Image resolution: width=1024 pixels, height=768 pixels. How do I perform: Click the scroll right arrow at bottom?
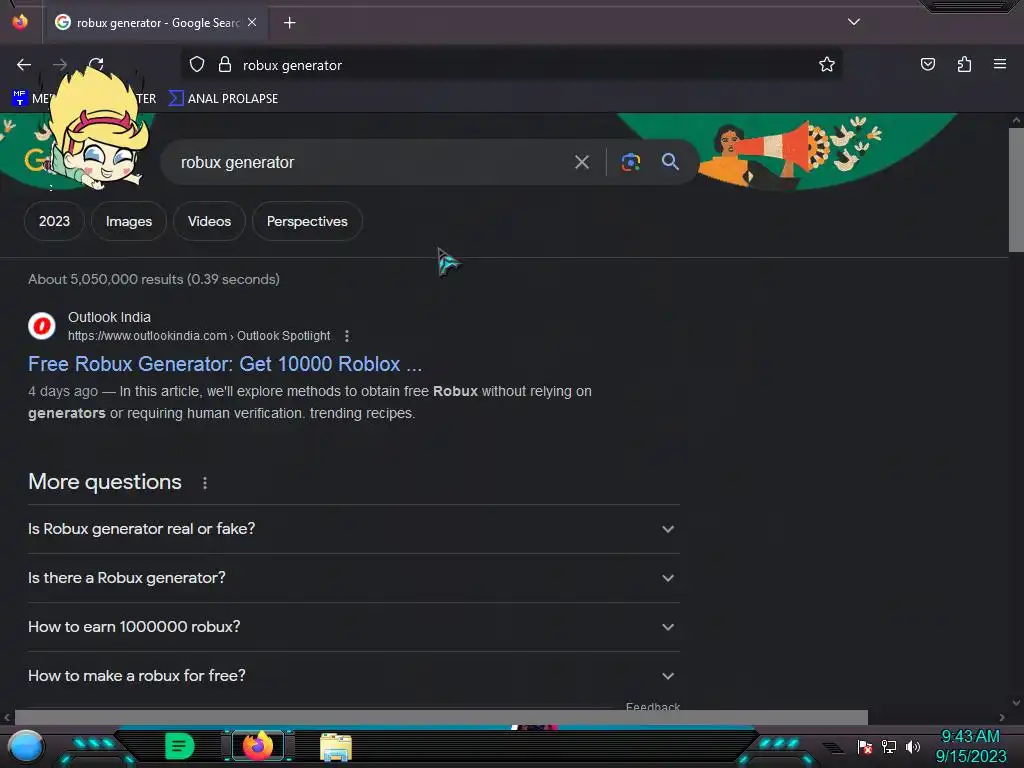(x=1002, y=717)
